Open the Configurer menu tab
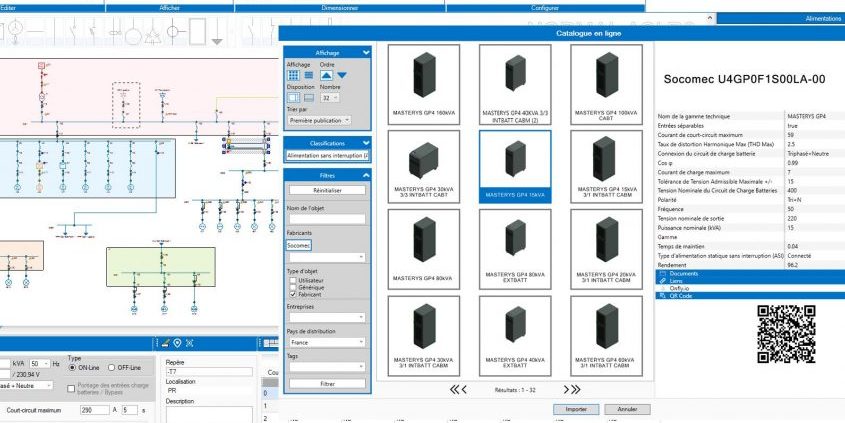The height and width of the screenshot is (423, 845). 545,8
